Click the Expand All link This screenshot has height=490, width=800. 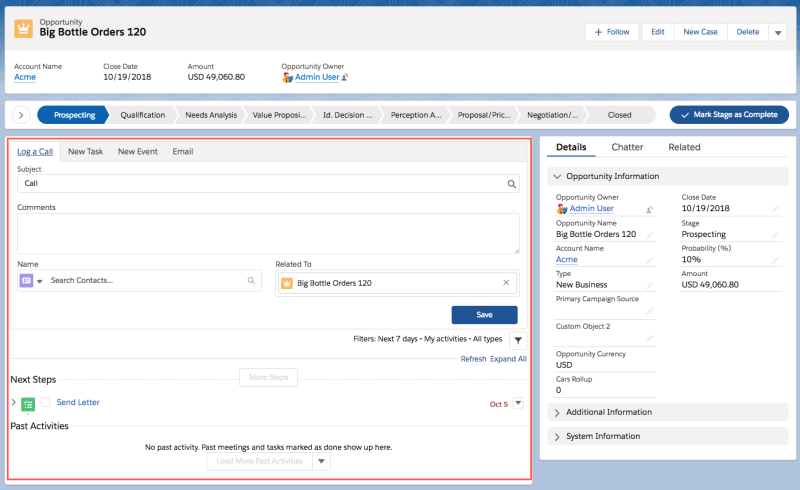tap(508, 359)
